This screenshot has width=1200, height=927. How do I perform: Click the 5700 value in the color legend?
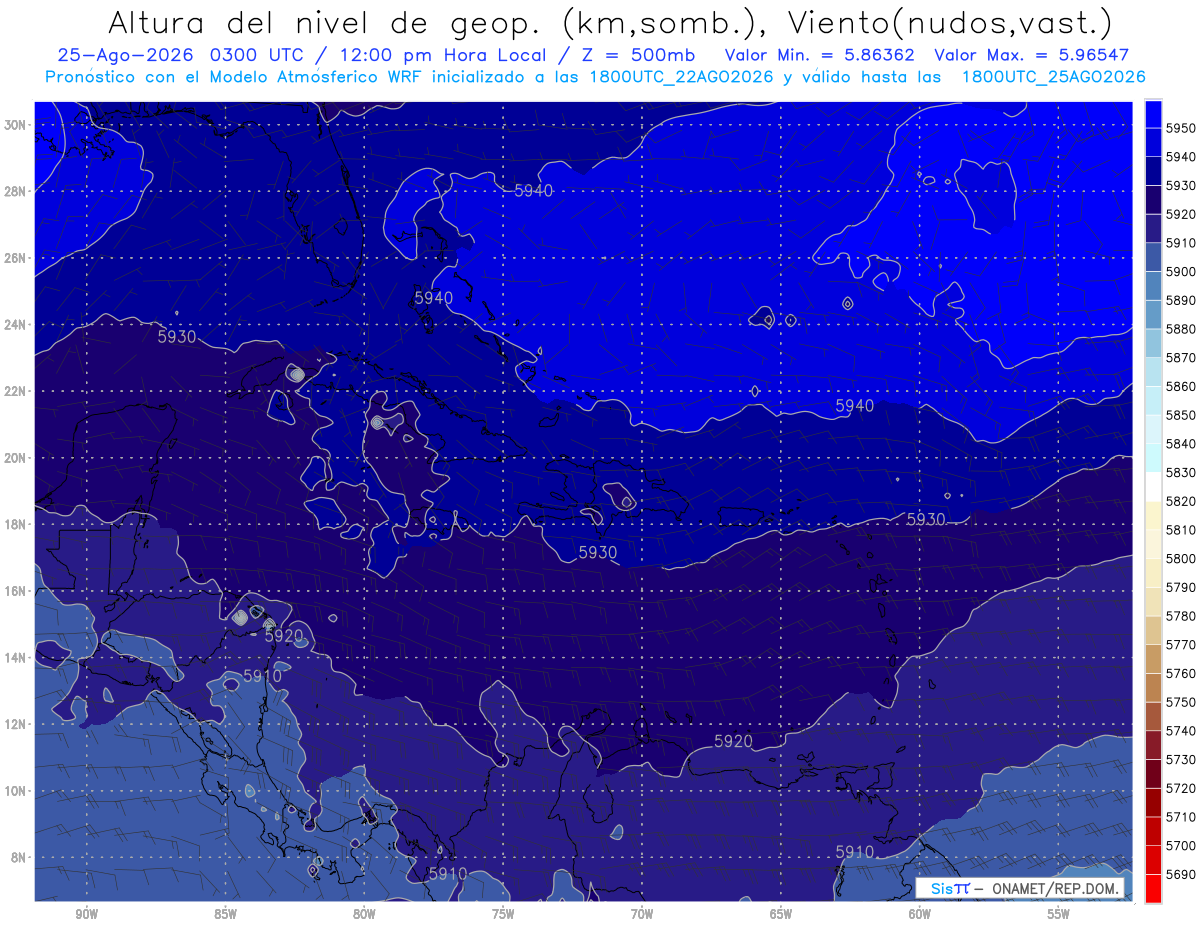coord(1181,845)
